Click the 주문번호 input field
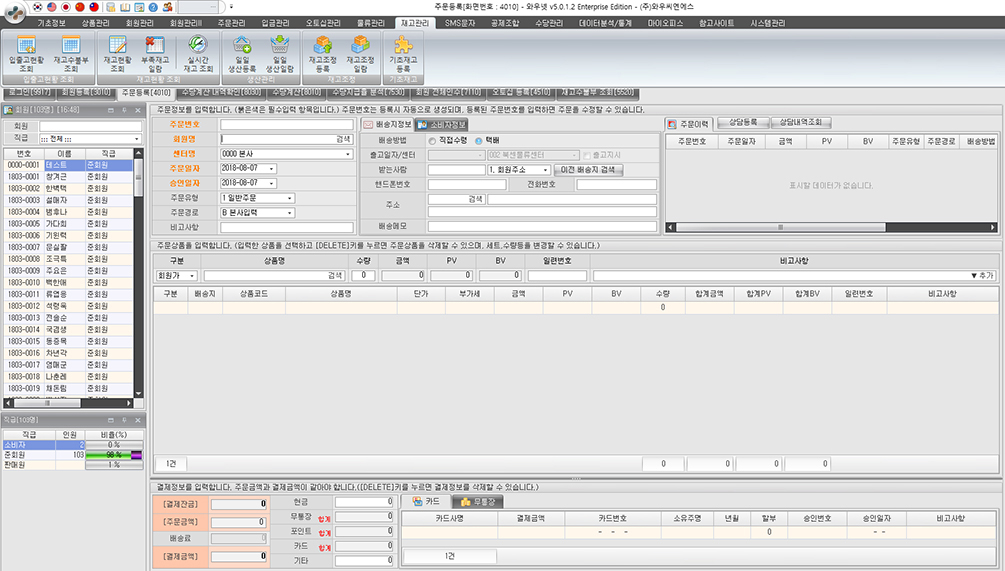Screen dimensions: 1005x571 [x=287, y=124]
